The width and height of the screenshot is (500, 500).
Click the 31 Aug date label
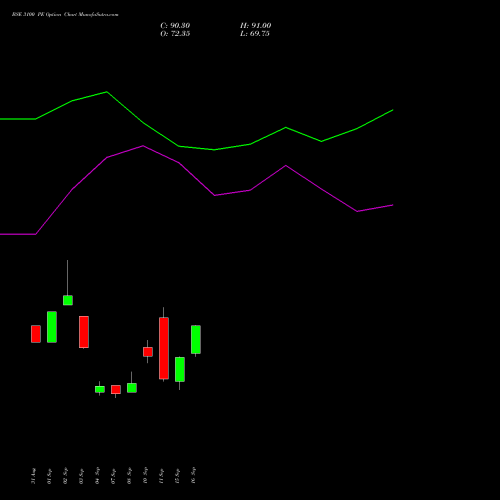33,476
